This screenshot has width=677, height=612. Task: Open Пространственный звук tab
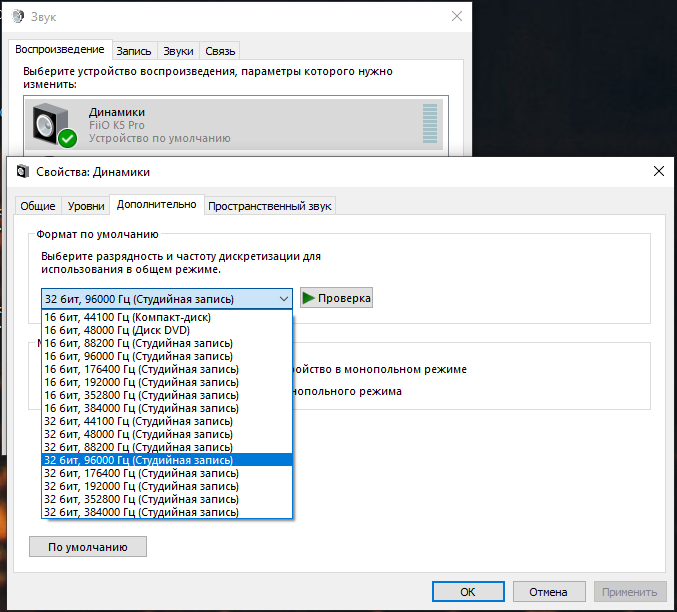pos(270,206)
